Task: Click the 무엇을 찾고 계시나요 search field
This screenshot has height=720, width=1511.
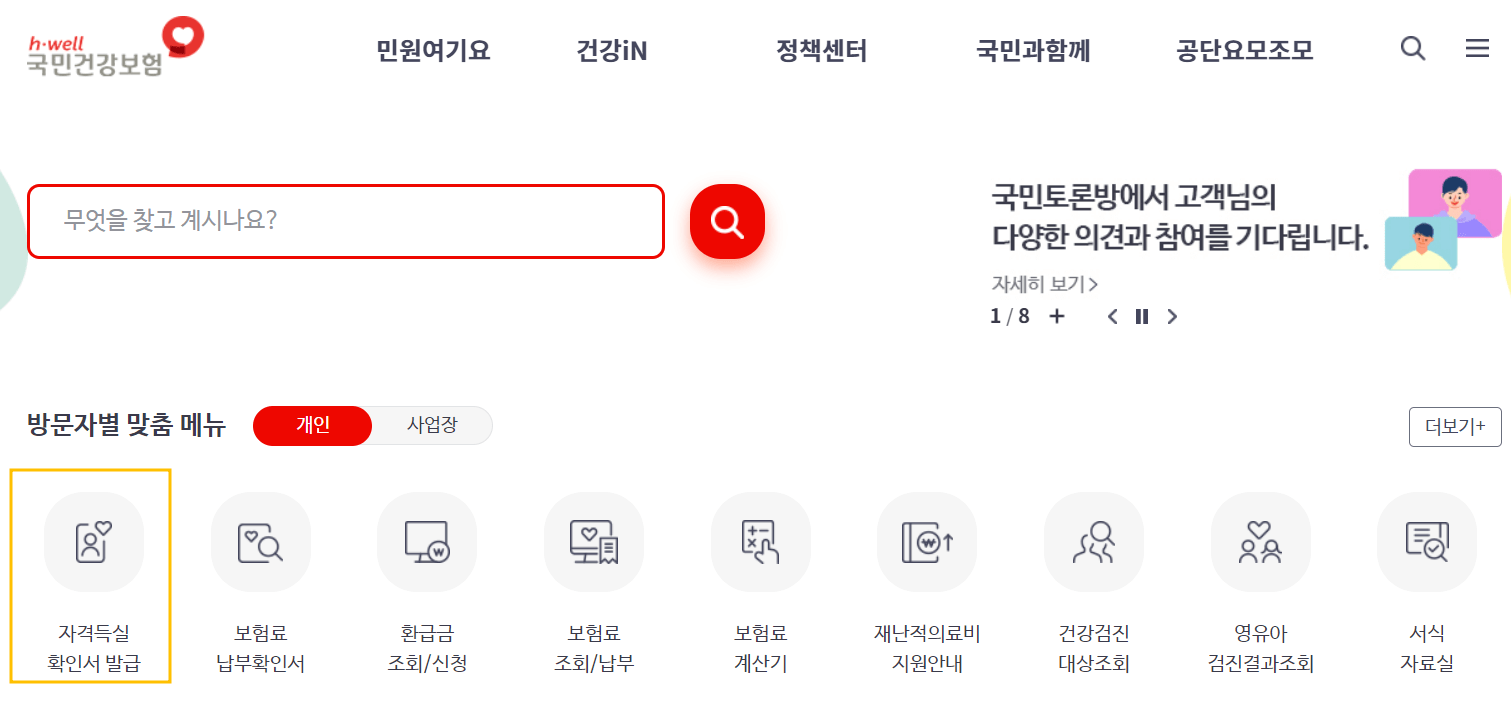Action: 345,221
